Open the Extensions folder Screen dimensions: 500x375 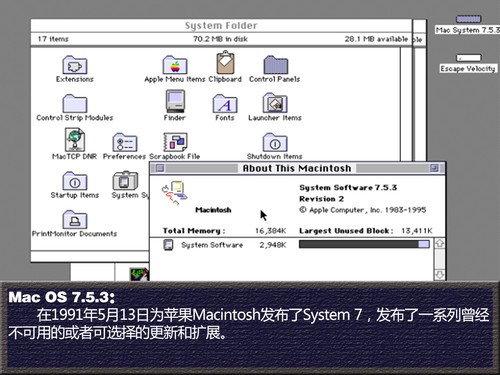tap(75, 65)
